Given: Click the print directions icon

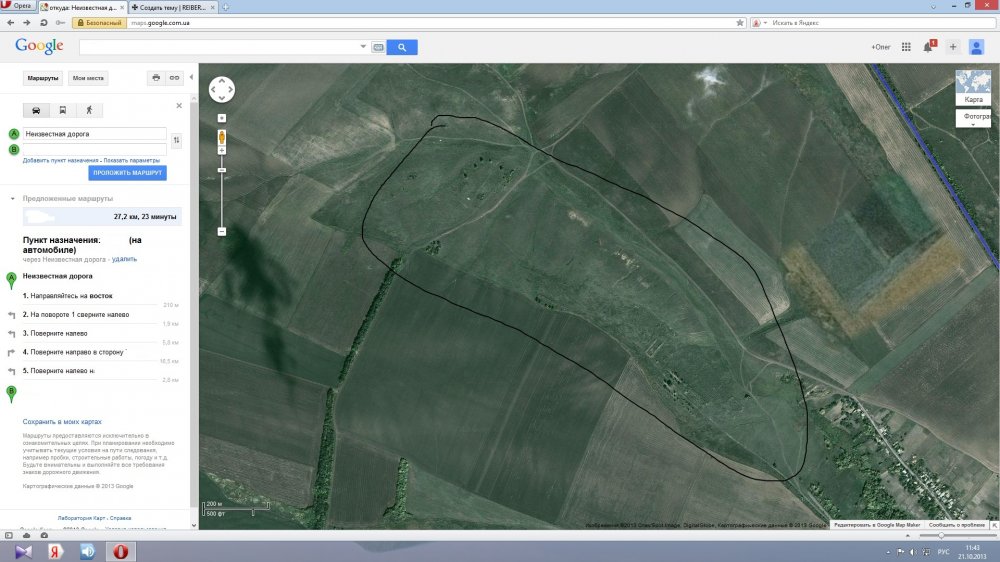Looking at the screenshot, I should pos(155,78).
